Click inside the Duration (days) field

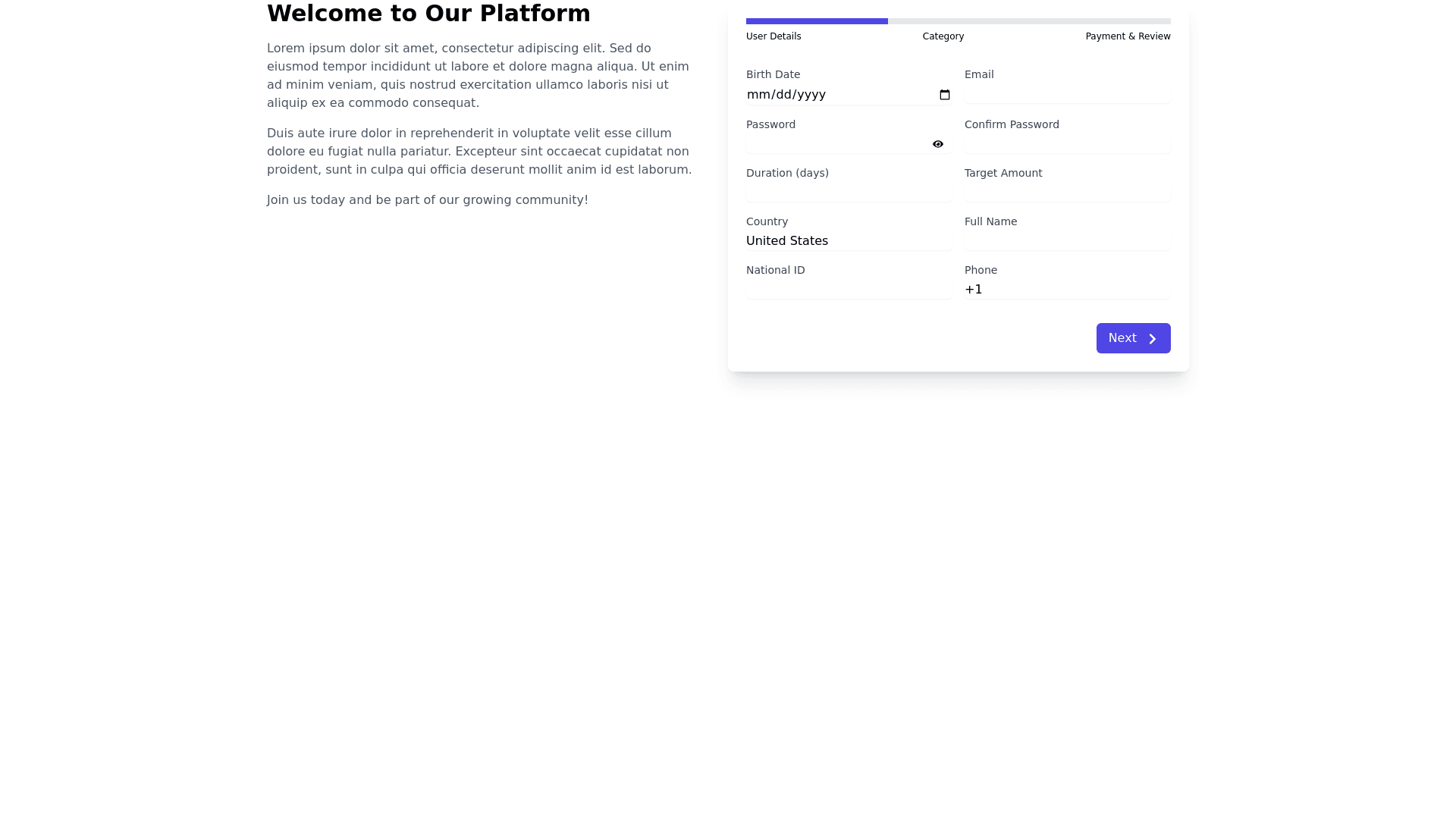(x=849, y=191)
